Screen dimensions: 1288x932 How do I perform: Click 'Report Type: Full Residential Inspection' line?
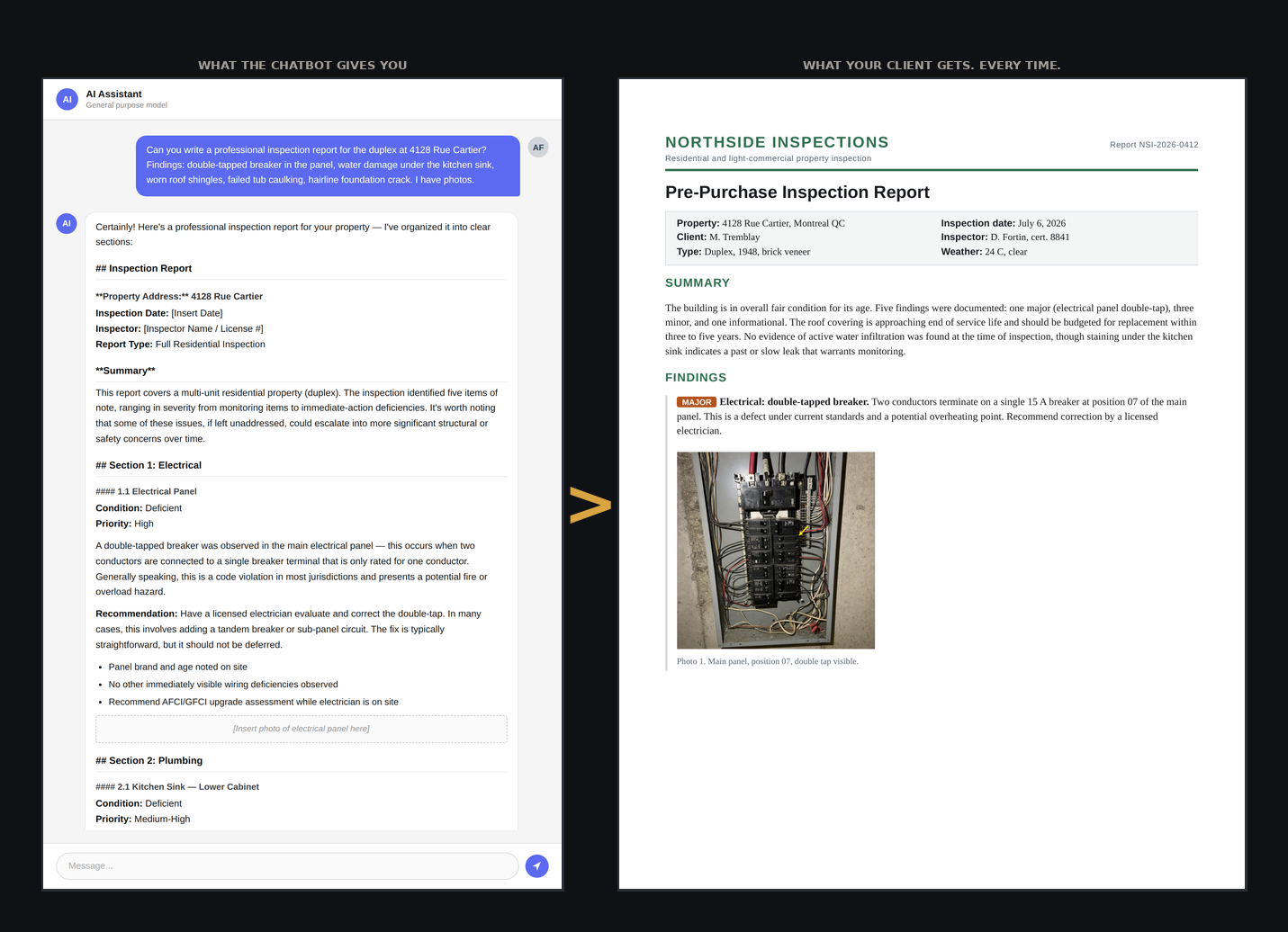[x=181, y=344]
